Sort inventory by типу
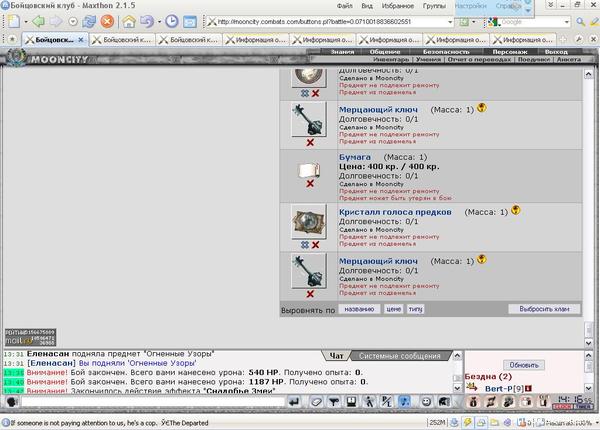The height and width of the screenshot is (430, 600). pyautogui.click(x=415, y=309)
